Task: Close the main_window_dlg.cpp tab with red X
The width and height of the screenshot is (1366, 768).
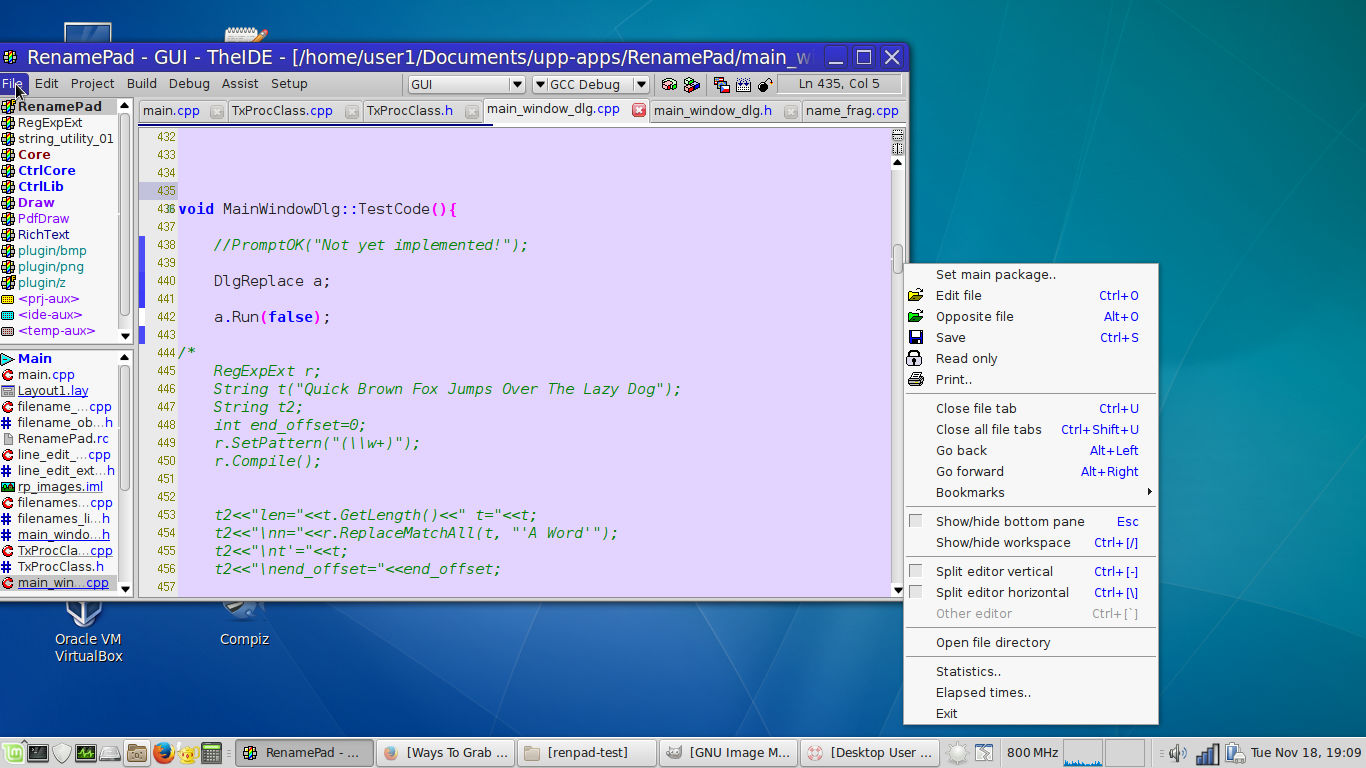Action: click(x=638, y=111)
